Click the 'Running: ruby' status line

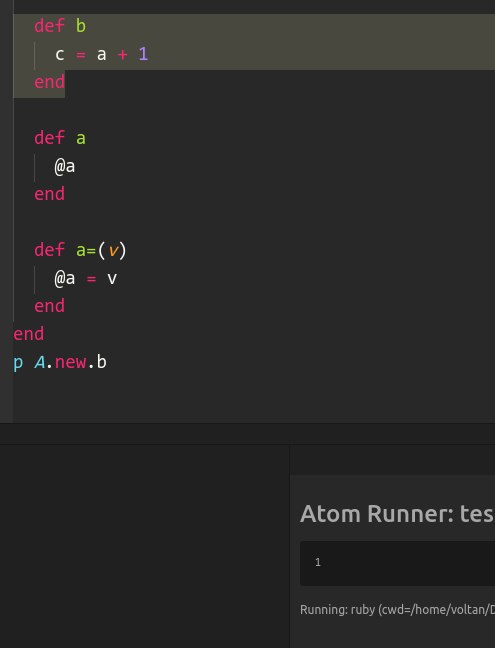(x=397, y=610)
